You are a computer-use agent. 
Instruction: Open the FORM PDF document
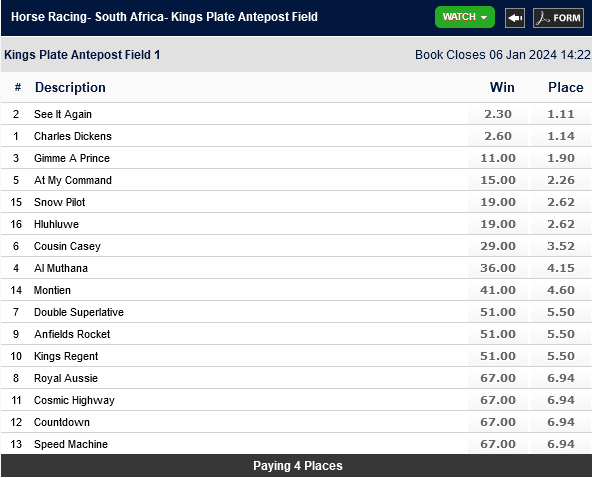pos(558,18)
